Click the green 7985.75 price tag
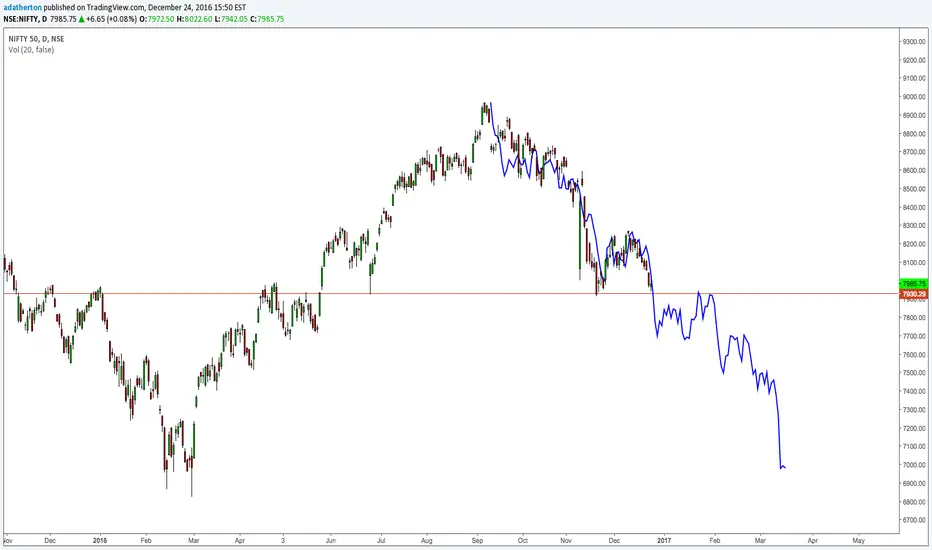932x550 pixels. pyautogui.click(x=914, y=284)
